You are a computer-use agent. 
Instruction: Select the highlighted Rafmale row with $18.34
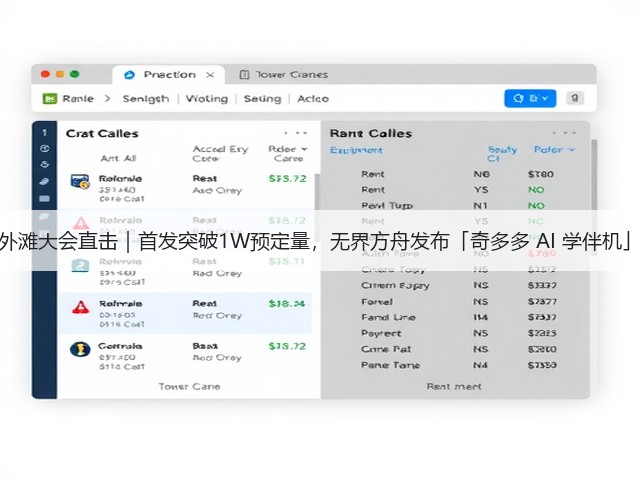186,313
